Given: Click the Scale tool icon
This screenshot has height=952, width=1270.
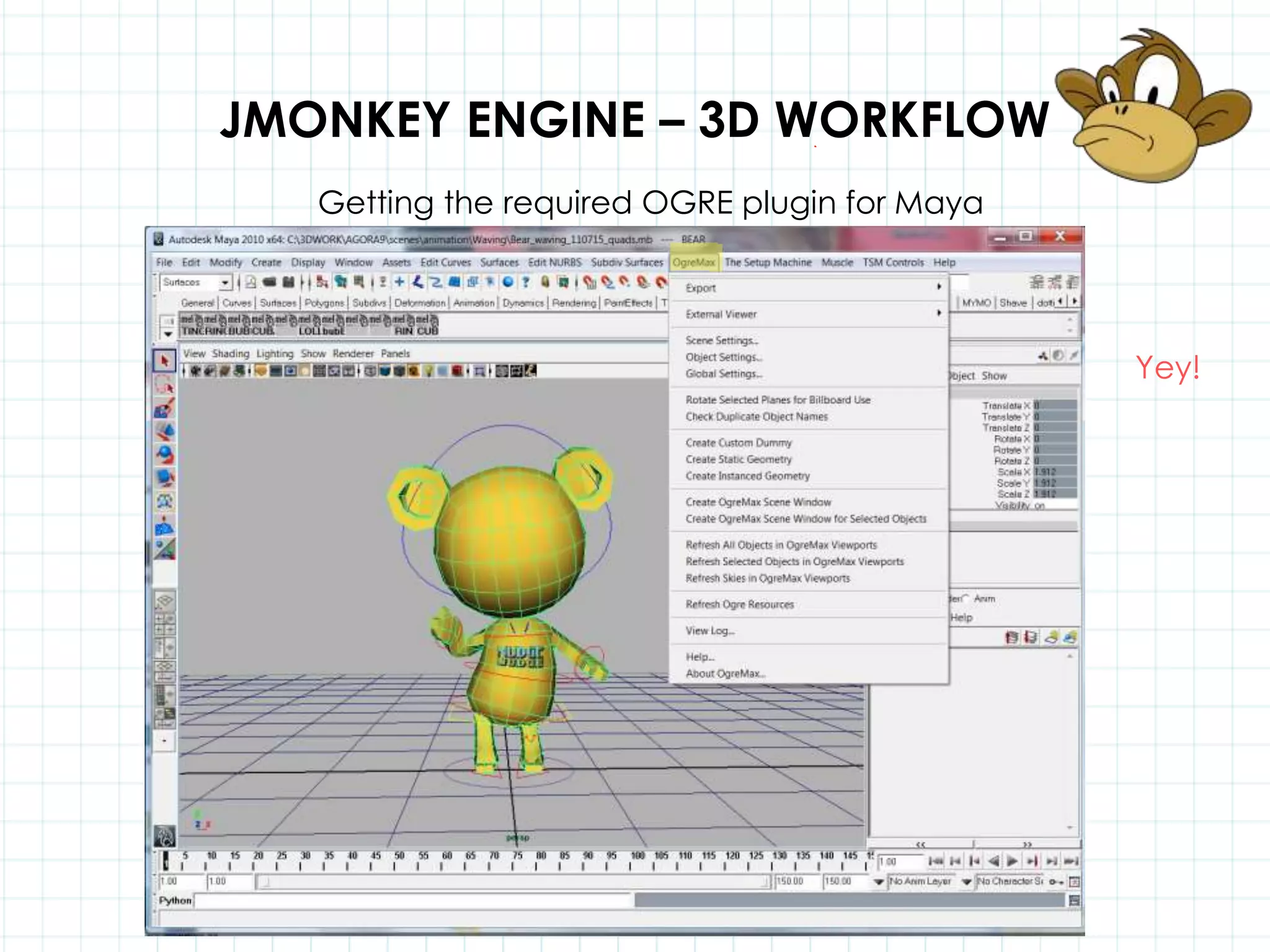Looking at the screenshot, I should [x=164, y=477].
